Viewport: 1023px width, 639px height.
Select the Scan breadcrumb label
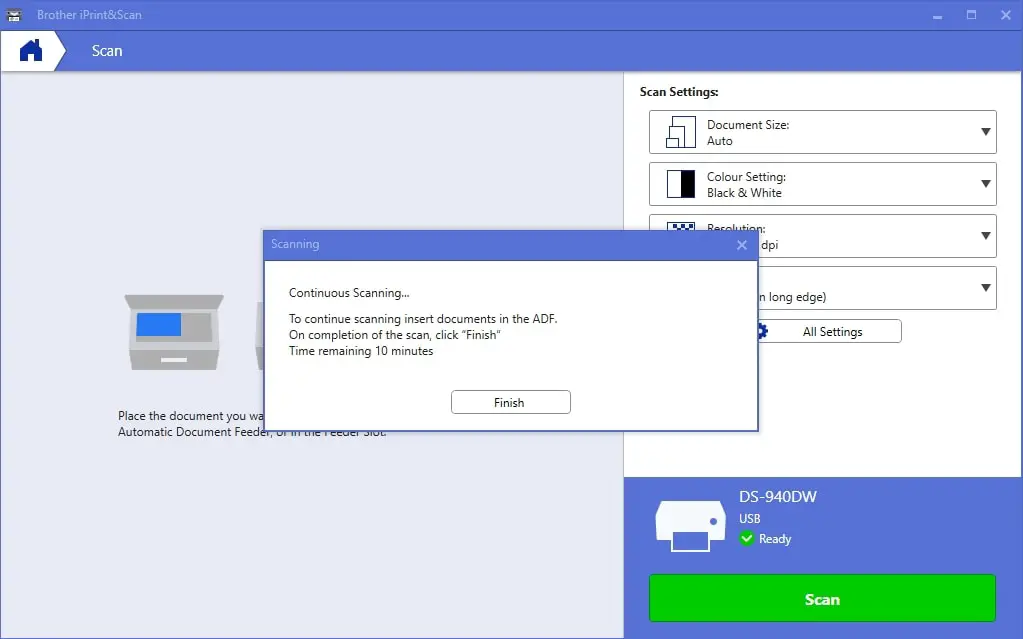tap(107, 51)
